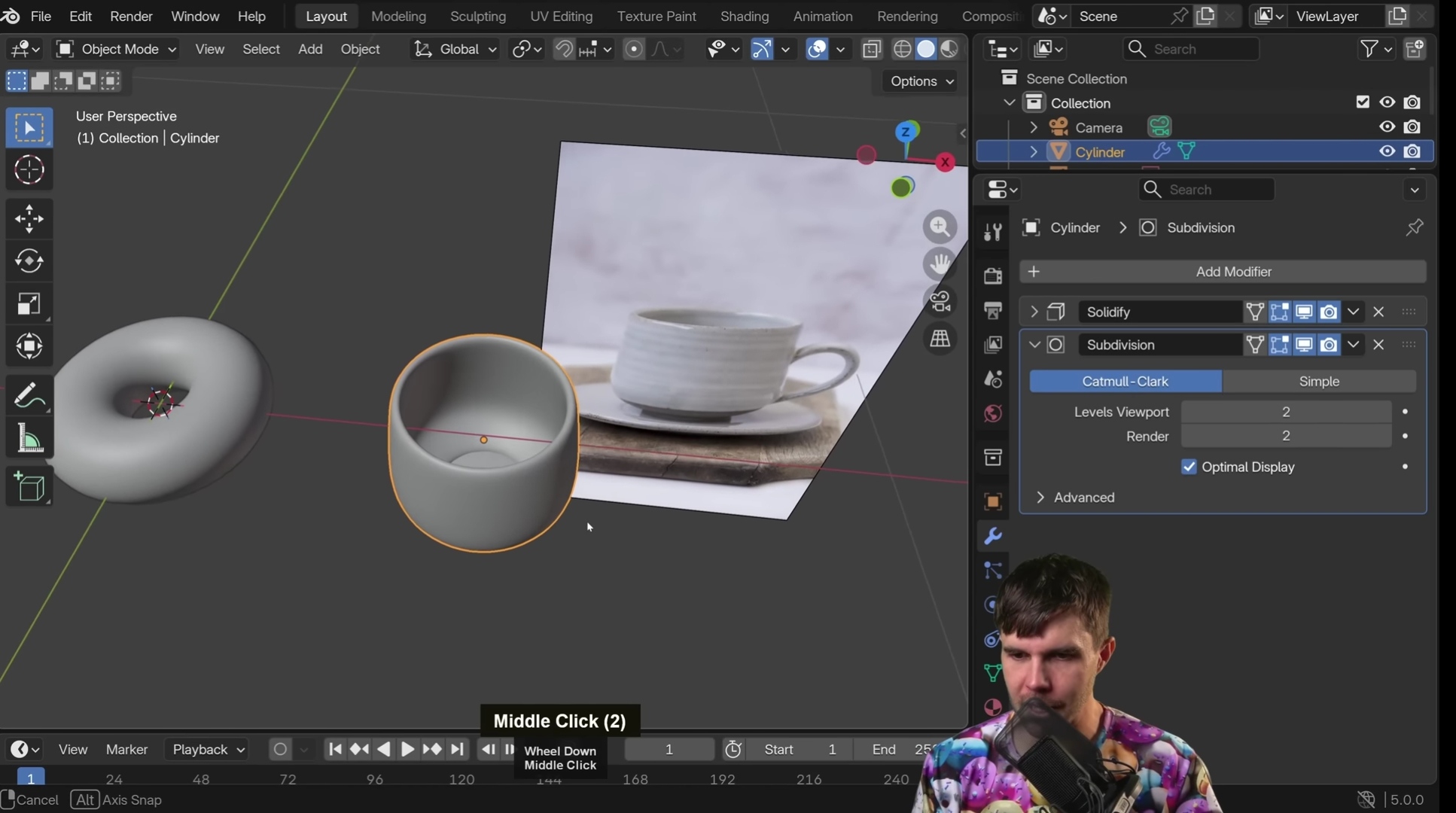Select the Add Cube tool
The image size is (1456, 813).
pyautogui.click(x=29, y=487)
